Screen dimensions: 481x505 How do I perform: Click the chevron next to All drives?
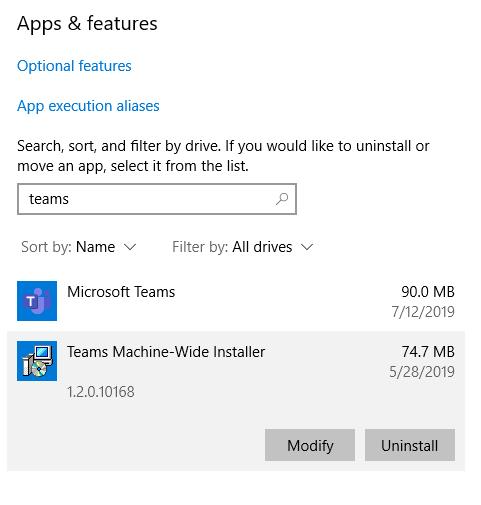click(307, 247)
